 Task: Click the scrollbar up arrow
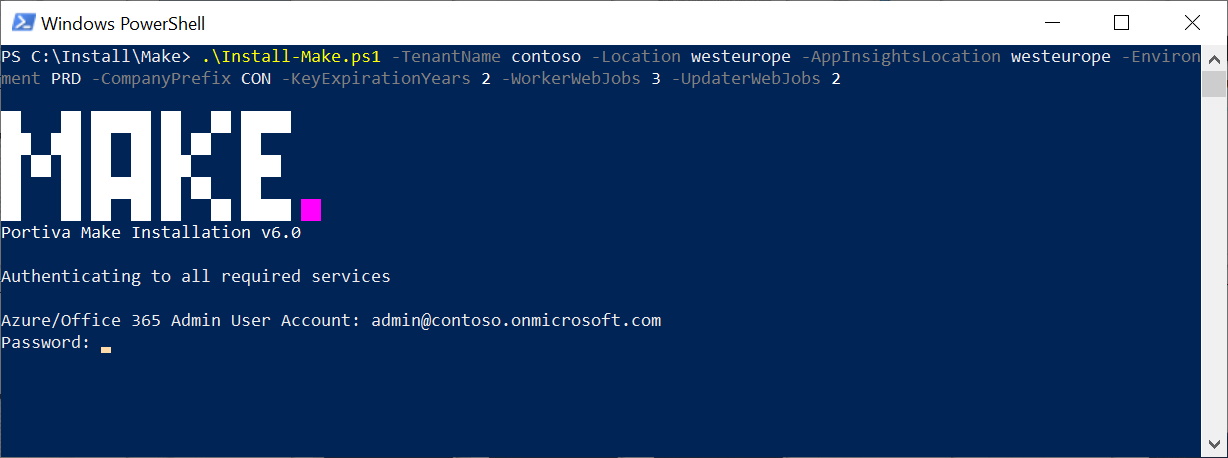[x=1215, y=57]
